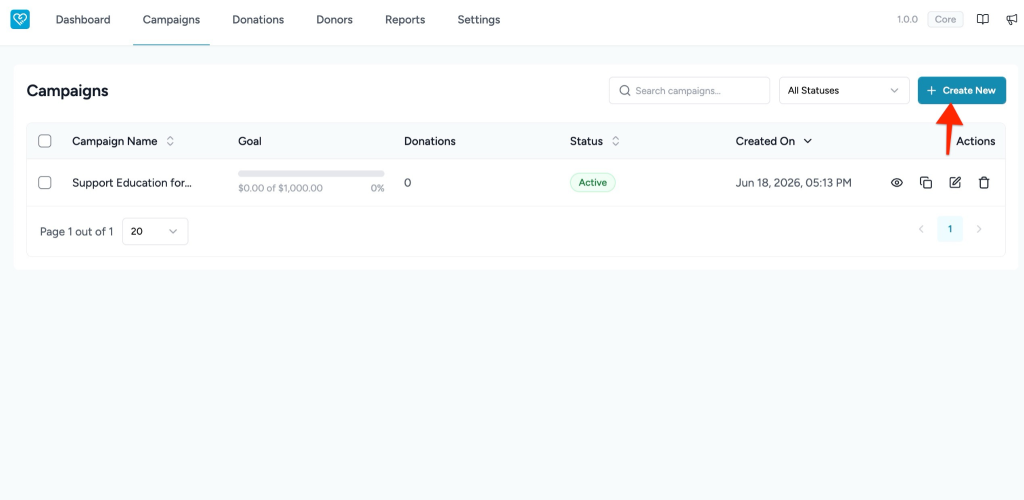
Task: Sort by Campaign Name arrows
Action: pyautogui.click(x=170, y=141)
